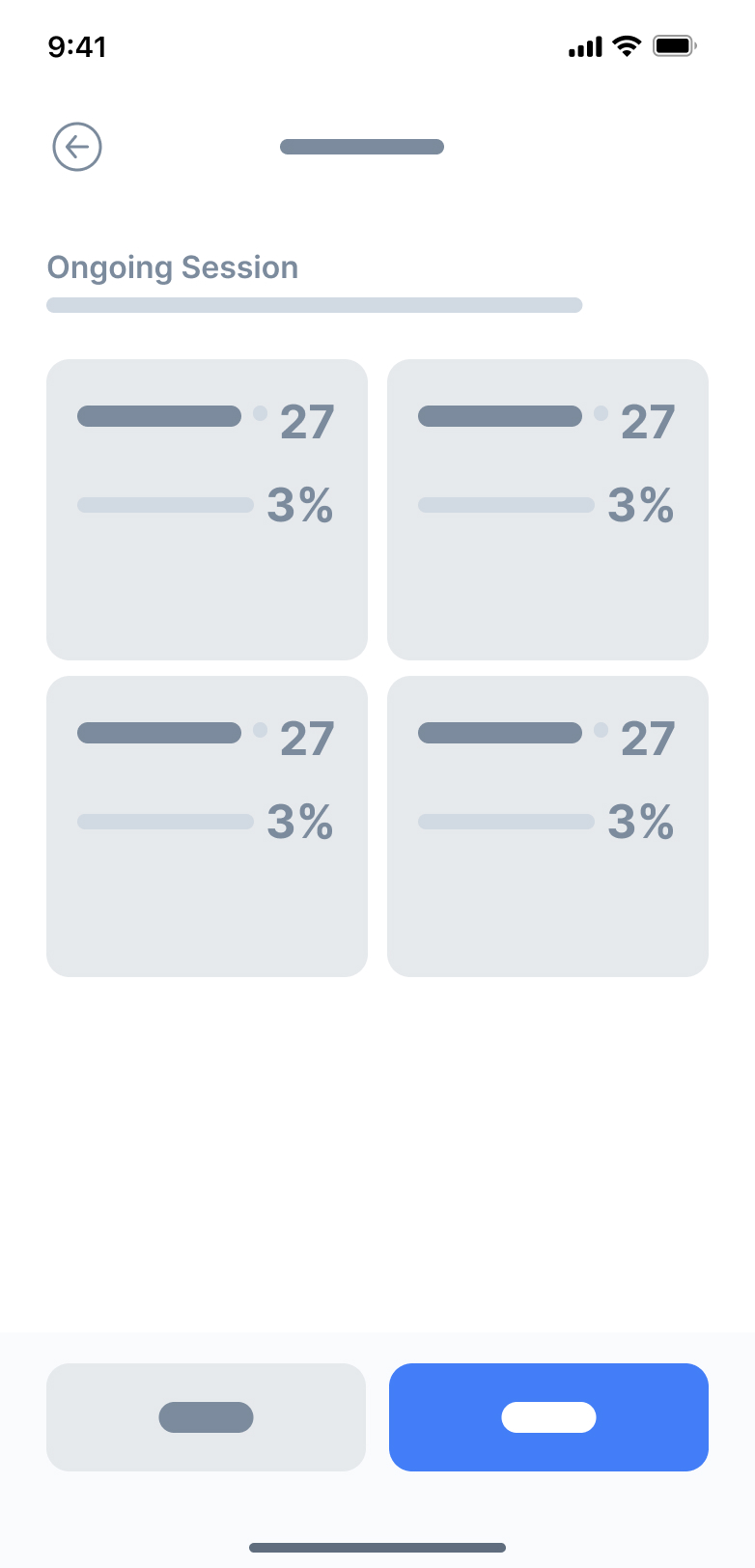The image size is (755, 1568).
Task: Click the small dot in top-right card
Action: 601,413
